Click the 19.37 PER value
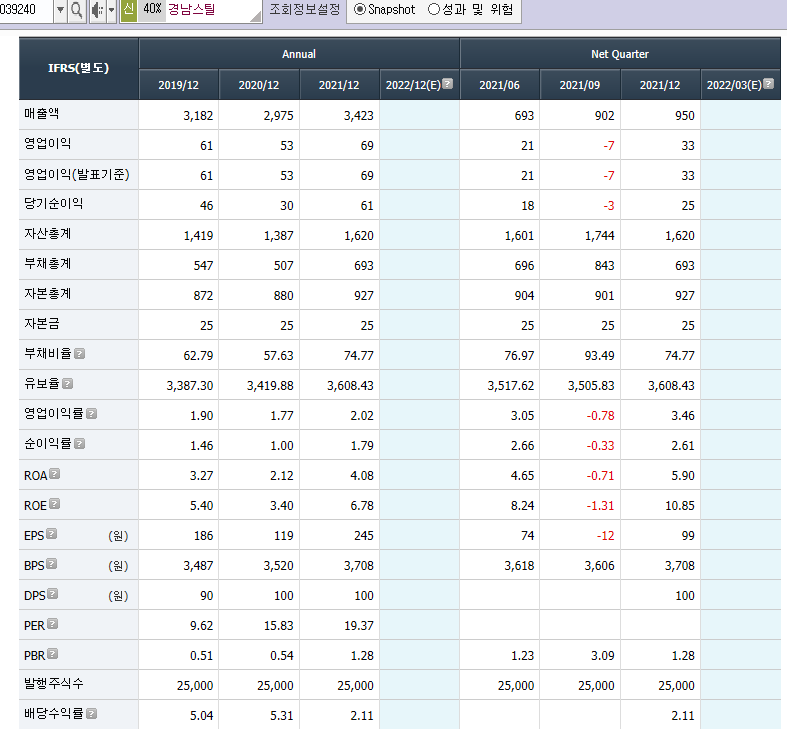Image resolution: width=787 pixels, height=729 pixels. click(x=359, y=626)
